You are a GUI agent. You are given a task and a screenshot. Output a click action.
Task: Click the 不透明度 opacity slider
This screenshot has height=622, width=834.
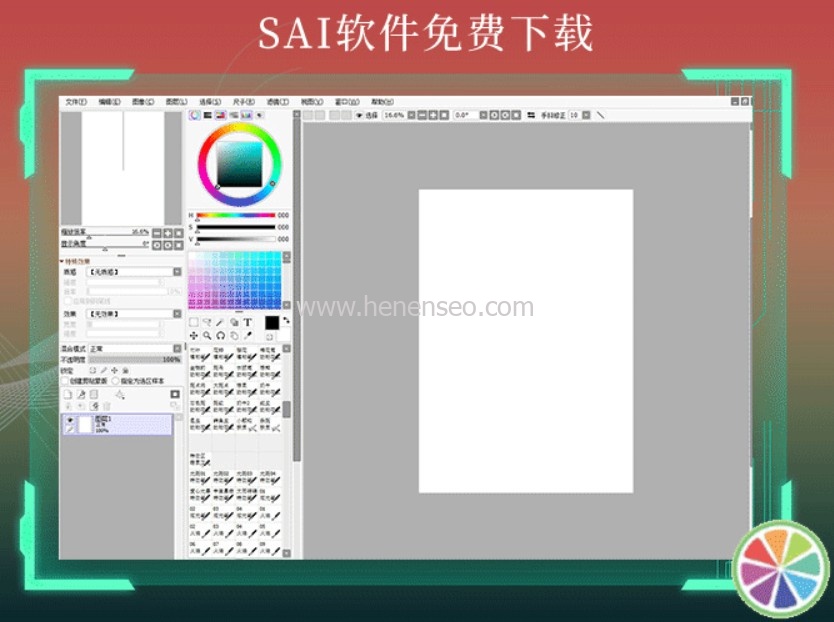[x=135, y=360]
